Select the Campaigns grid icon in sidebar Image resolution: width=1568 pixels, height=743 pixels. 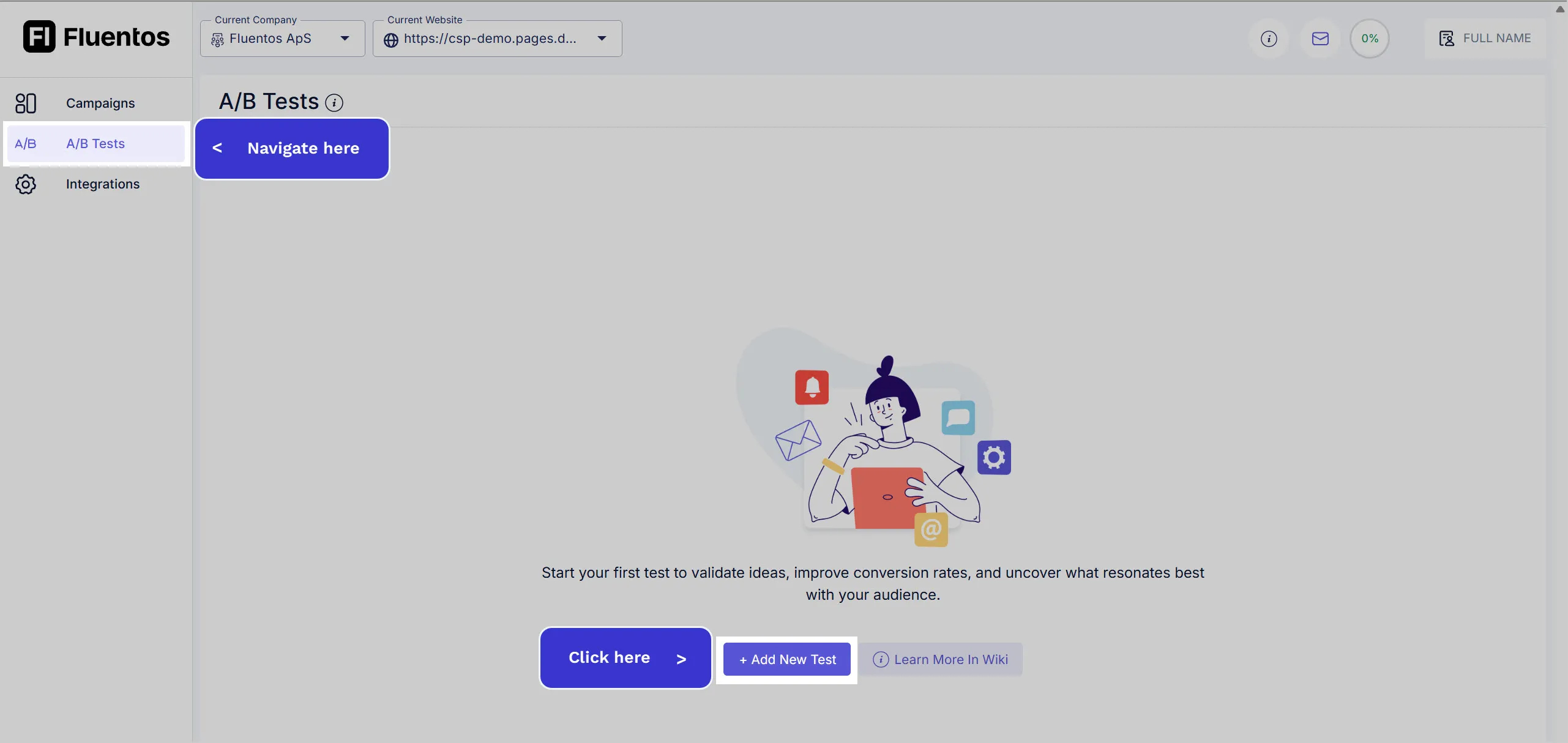[x=26, y=103]
